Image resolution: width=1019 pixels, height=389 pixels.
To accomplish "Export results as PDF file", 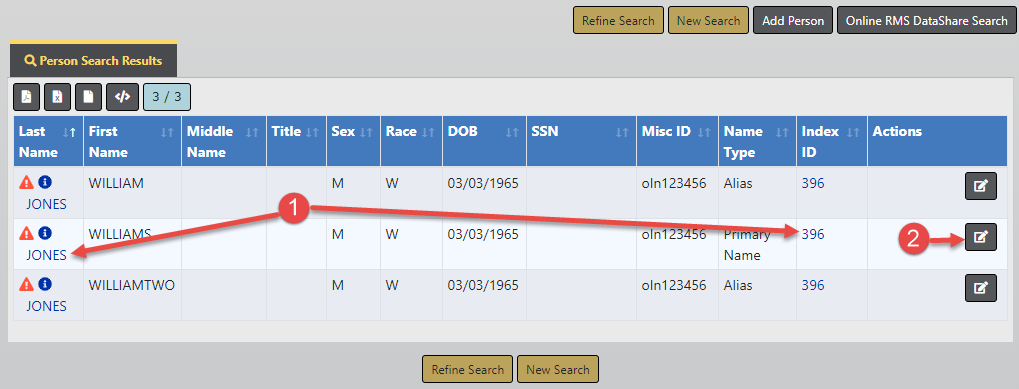I will pyautogui.click(x=27, y=97).
